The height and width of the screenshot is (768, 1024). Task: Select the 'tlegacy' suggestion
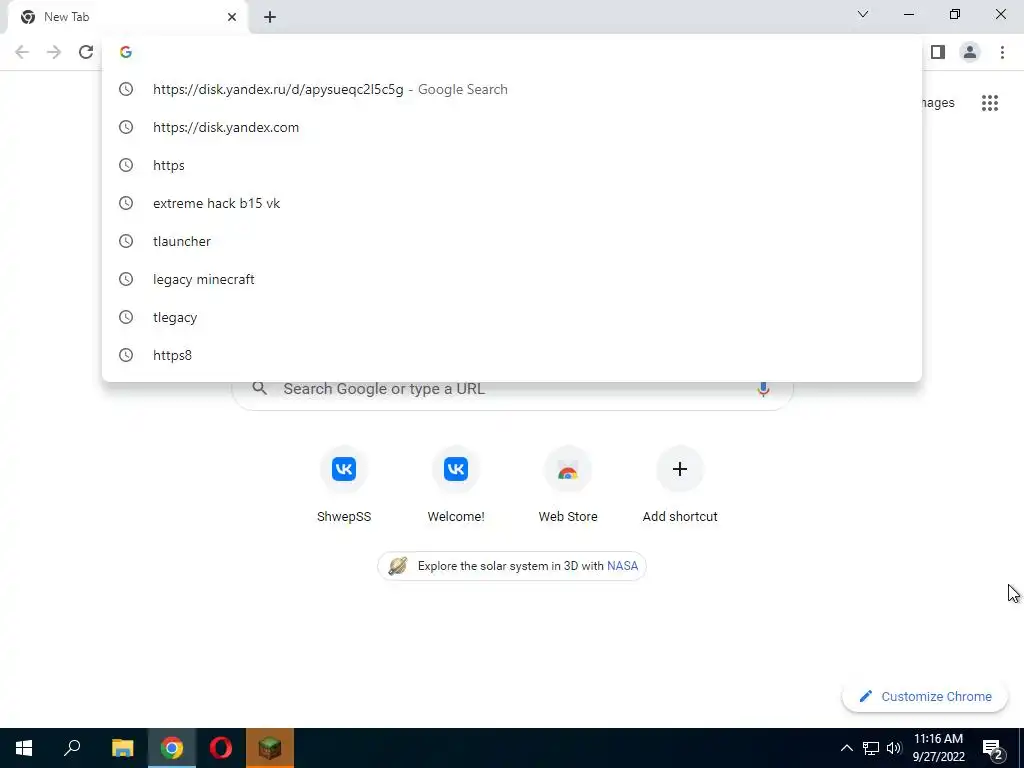pos(512,317)
